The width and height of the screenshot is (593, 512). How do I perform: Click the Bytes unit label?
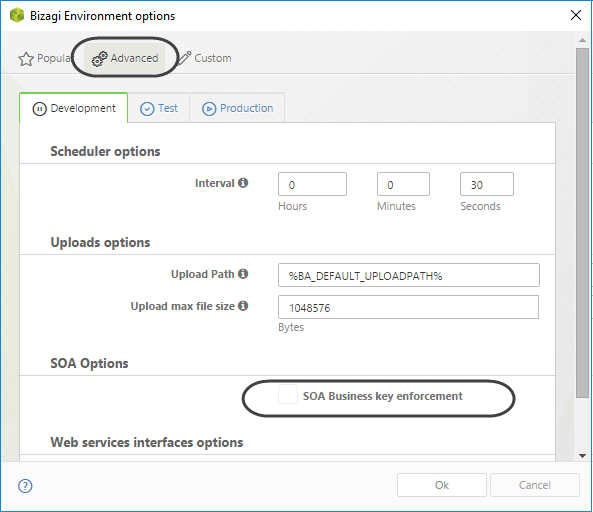pos(291,327)
